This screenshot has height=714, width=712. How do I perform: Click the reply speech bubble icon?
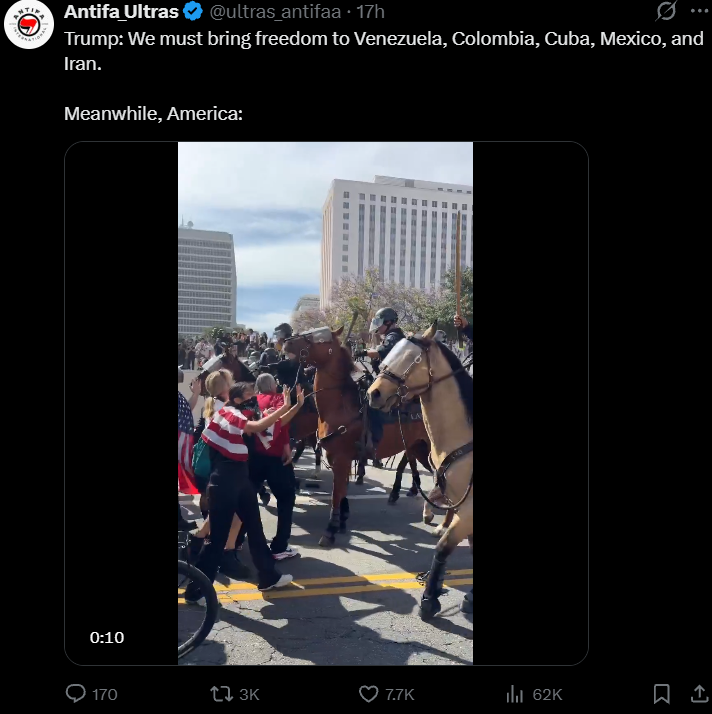click(76, 694)
